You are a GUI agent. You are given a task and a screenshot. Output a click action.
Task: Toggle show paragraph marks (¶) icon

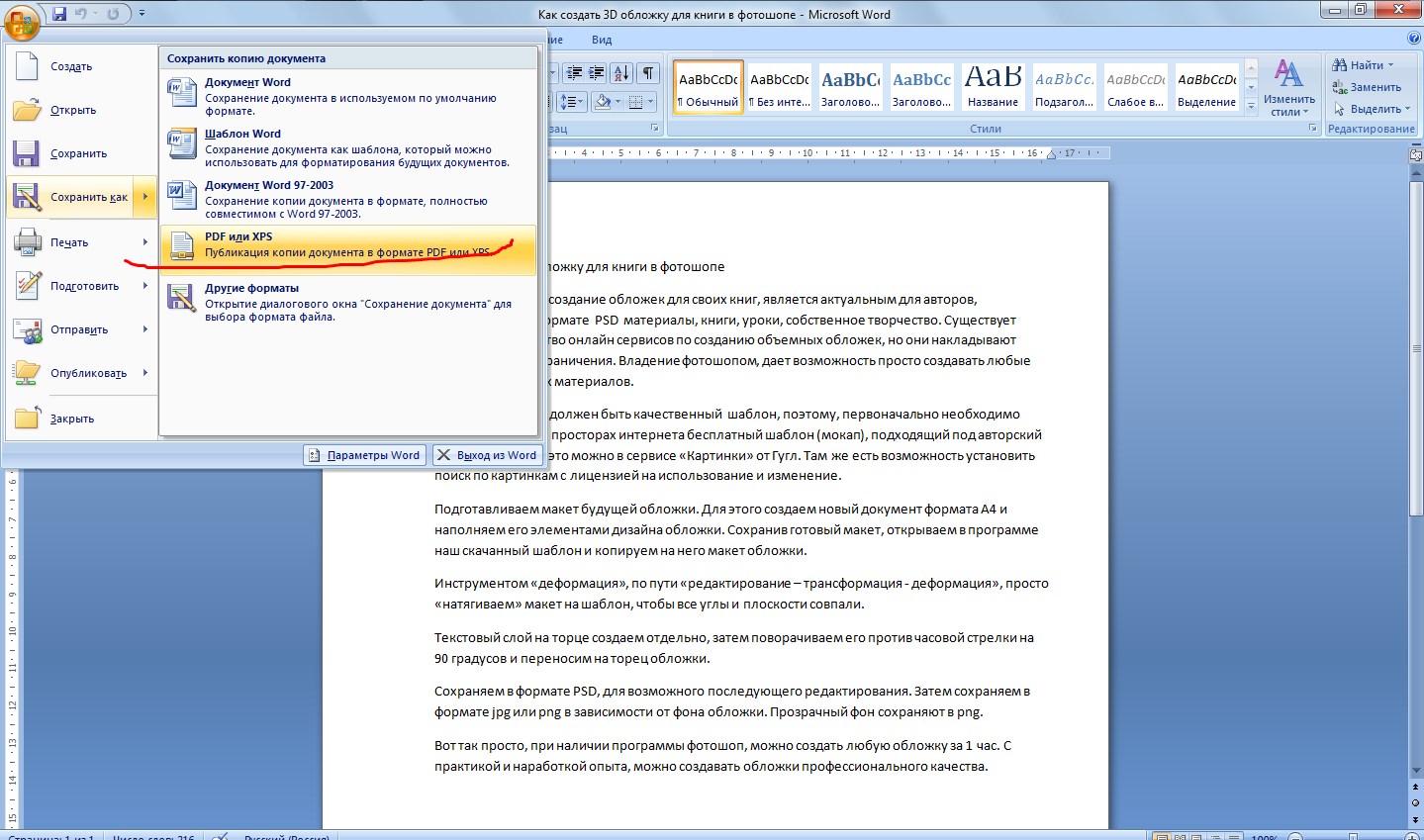(648, 72)
